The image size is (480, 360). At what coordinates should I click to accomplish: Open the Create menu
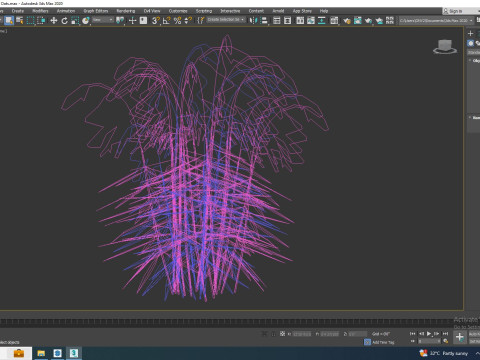pos(18,11)
